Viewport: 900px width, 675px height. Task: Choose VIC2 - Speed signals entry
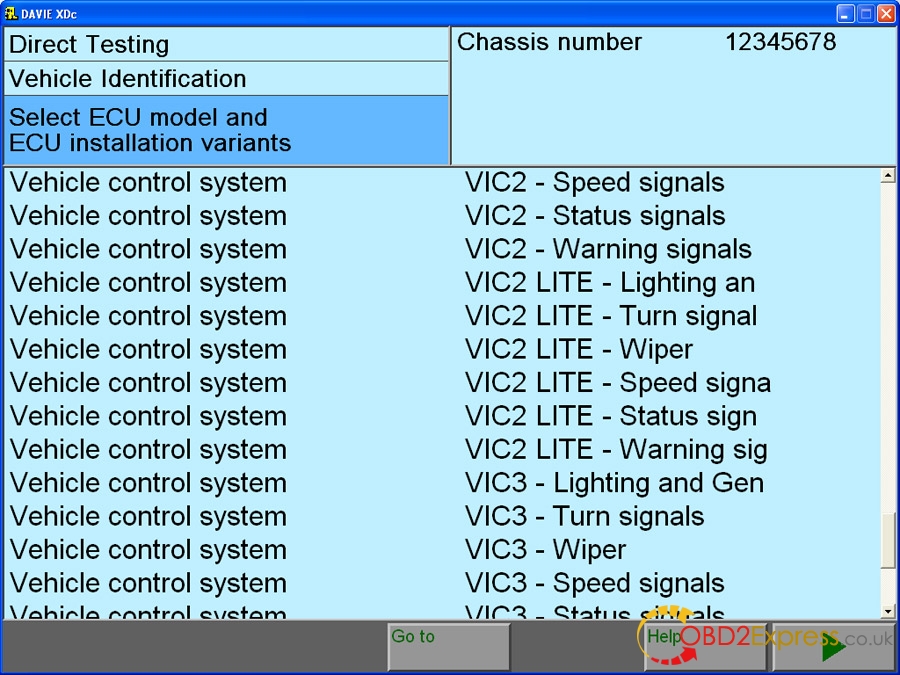[594, 183]
